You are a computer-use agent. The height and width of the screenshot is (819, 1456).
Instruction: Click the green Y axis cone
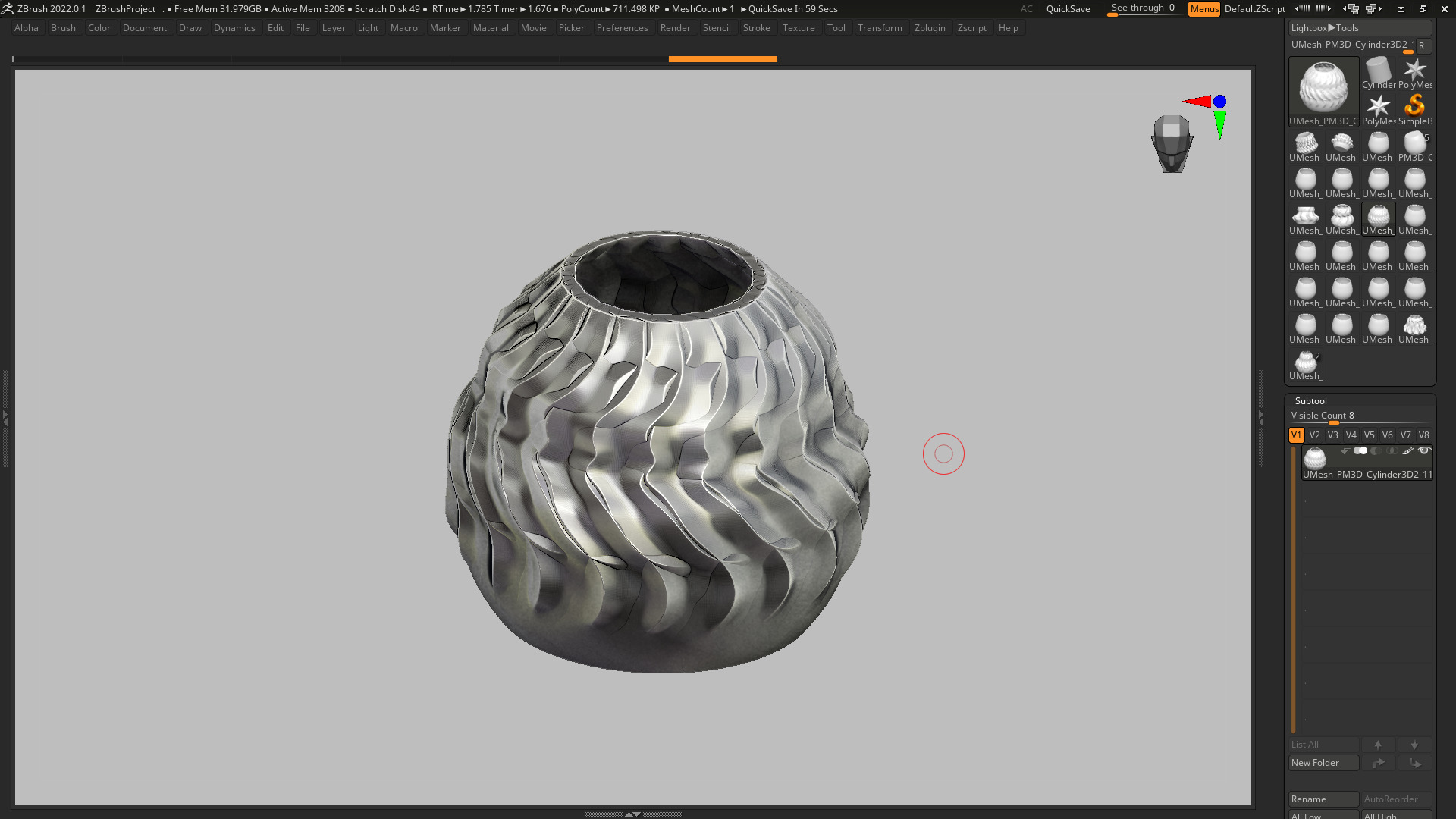pos(1219,125)
